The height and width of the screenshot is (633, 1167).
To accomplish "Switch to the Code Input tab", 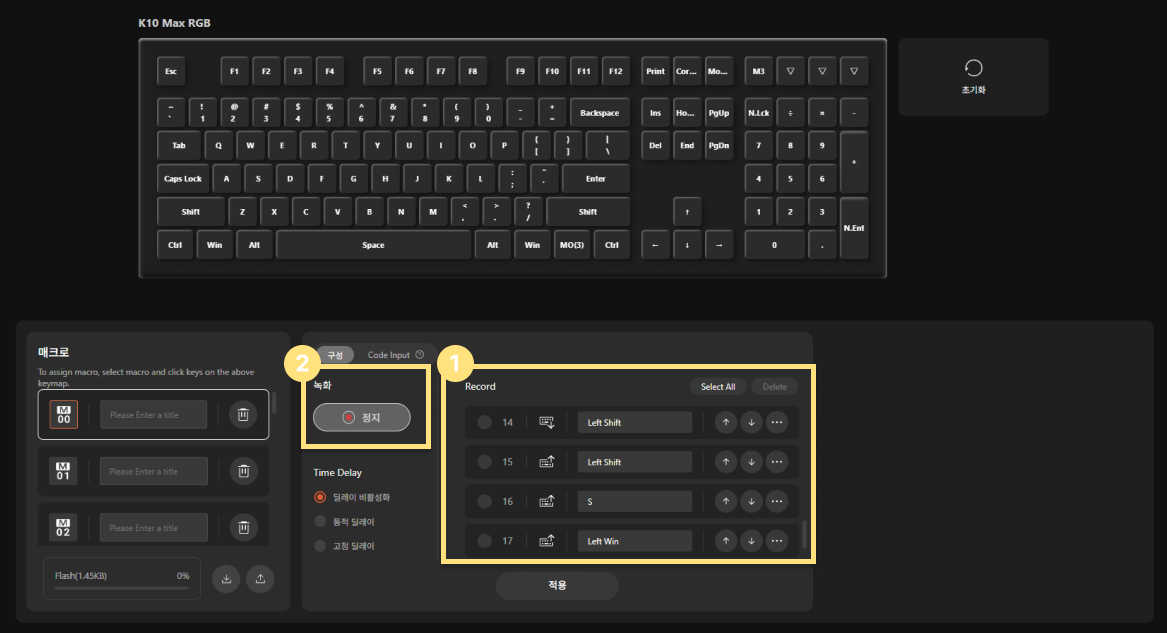I will click(389, 355).
